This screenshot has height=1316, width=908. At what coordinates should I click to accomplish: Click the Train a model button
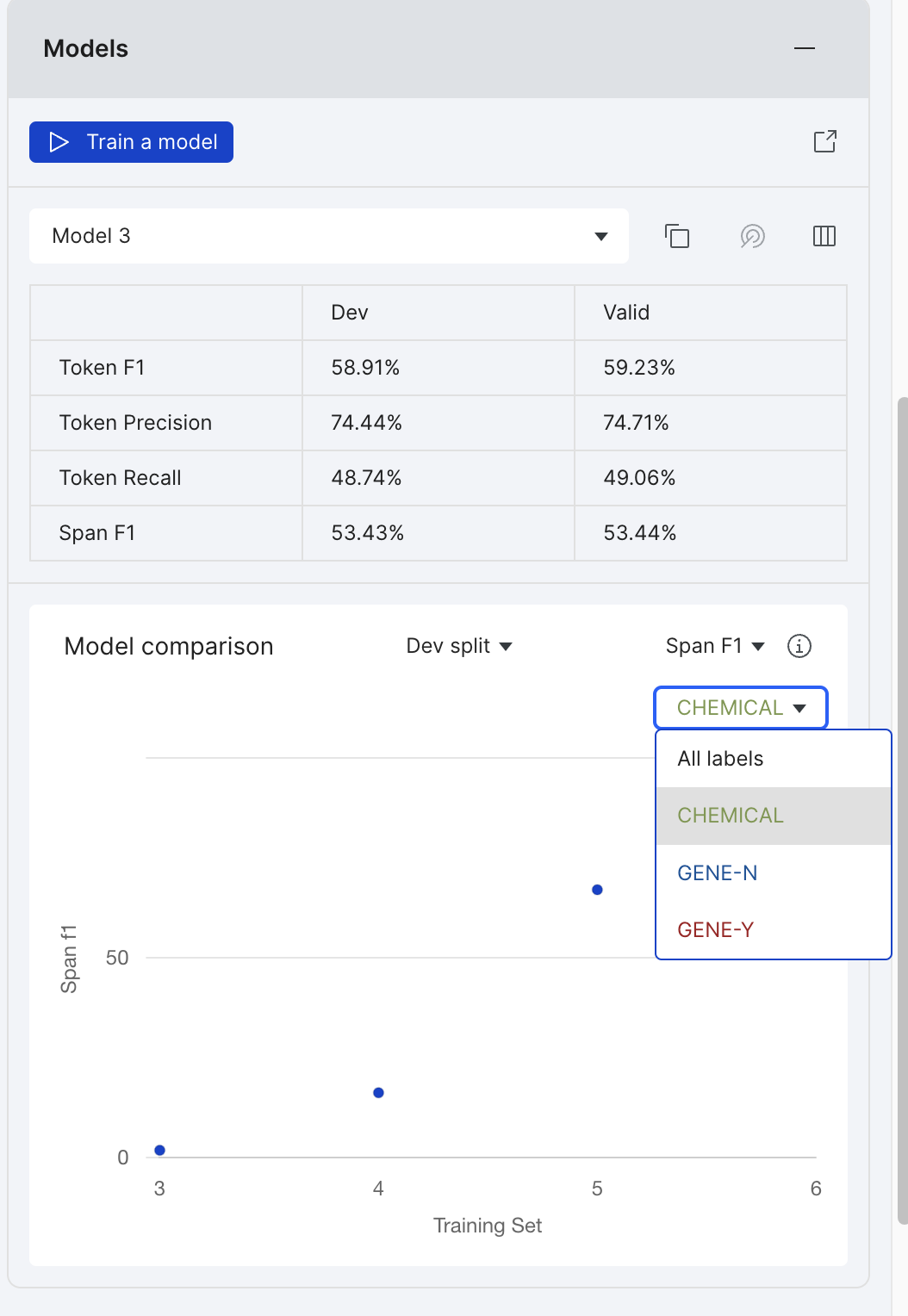[131, 142]
